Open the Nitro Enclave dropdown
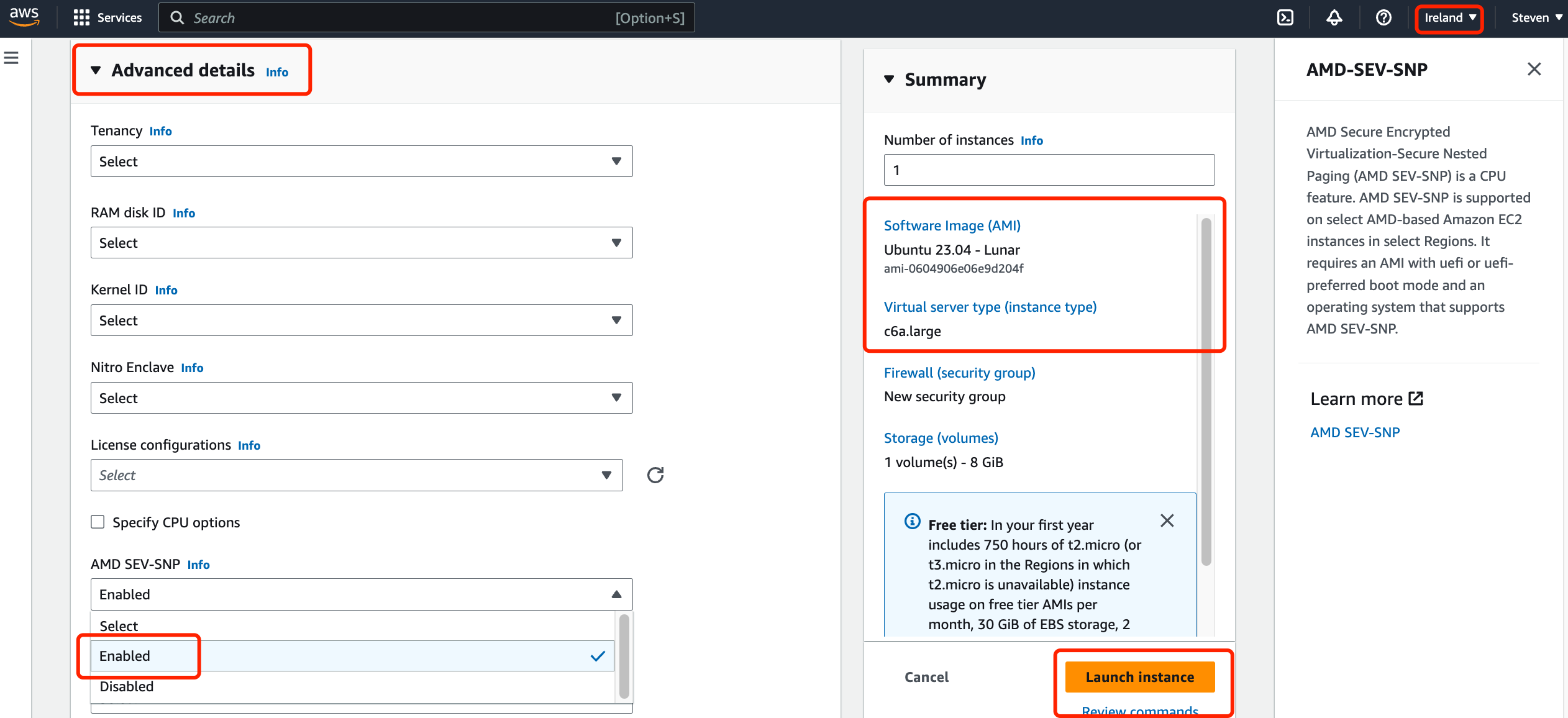 pos(362,398)
